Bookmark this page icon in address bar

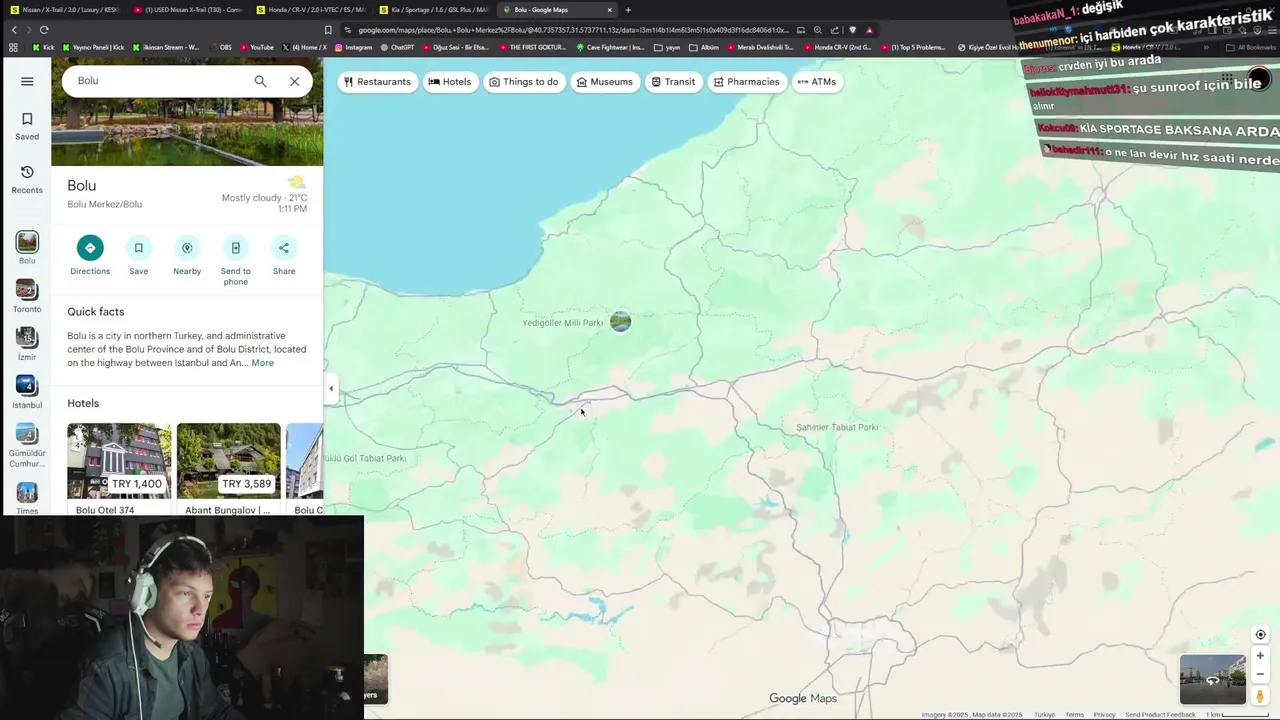[x=328, y=30]
